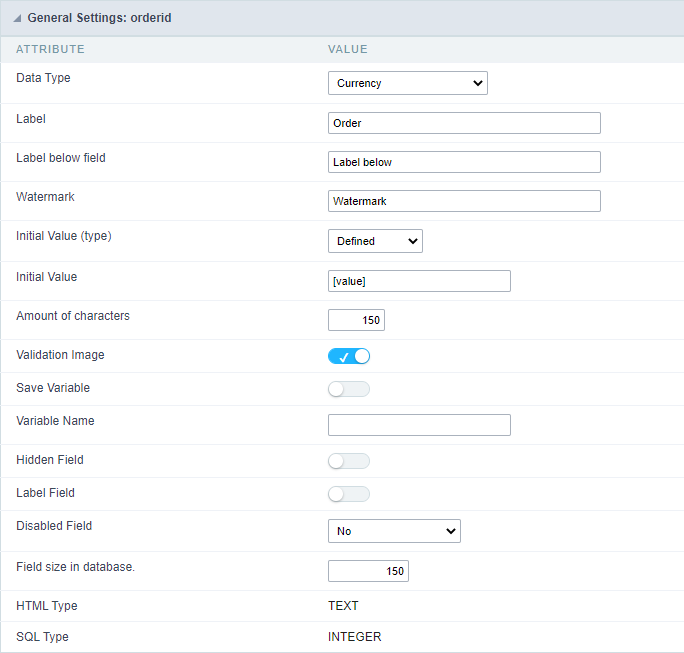Turn off the Validation Image toggle
The height and width of the screenshot is (653, 684).
pyautogui.click(x=349, y=356)
